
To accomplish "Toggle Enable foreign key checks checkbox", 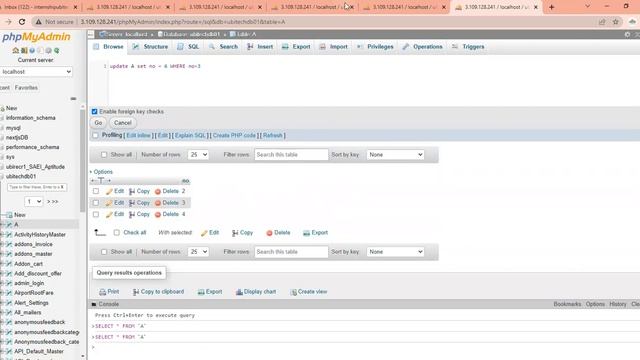I will tap(95, 111).
